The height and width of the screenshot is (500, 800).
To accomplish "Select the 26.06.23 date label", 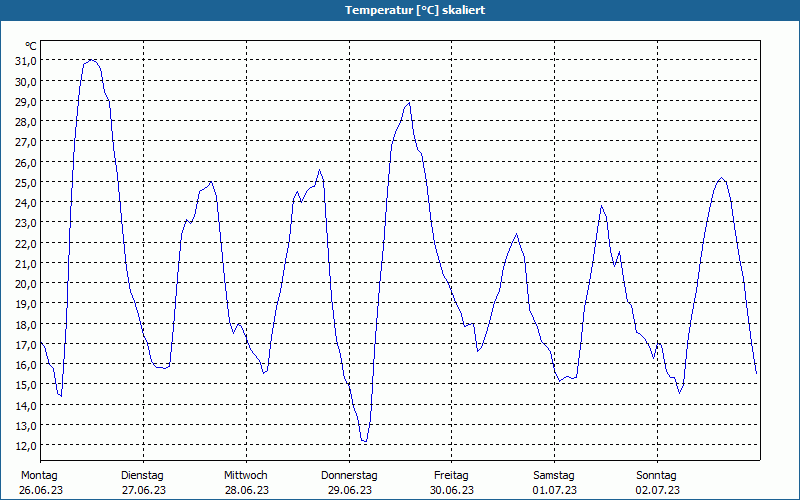I will 41,490.
